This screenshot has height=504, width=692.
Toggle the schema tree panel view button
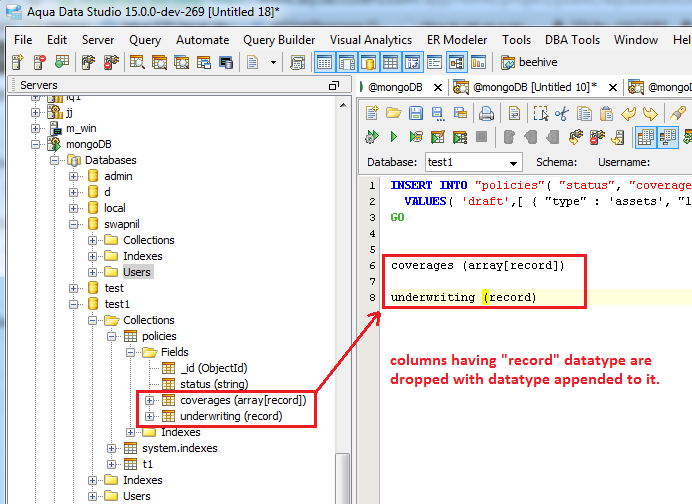[457, 62]
